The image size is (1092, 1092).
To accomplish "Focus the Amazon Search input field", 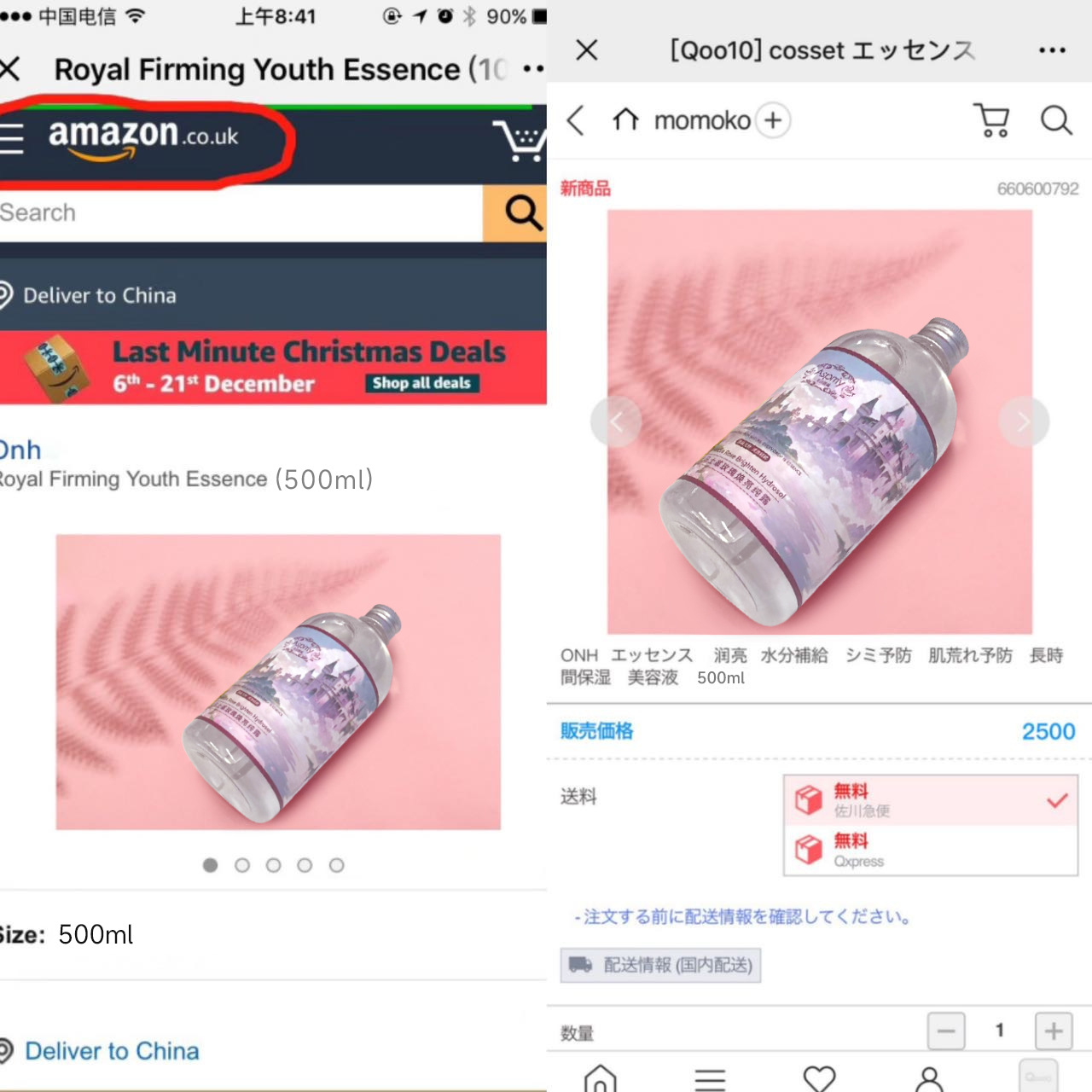I will pyautogui.click(x=241, y=213).
